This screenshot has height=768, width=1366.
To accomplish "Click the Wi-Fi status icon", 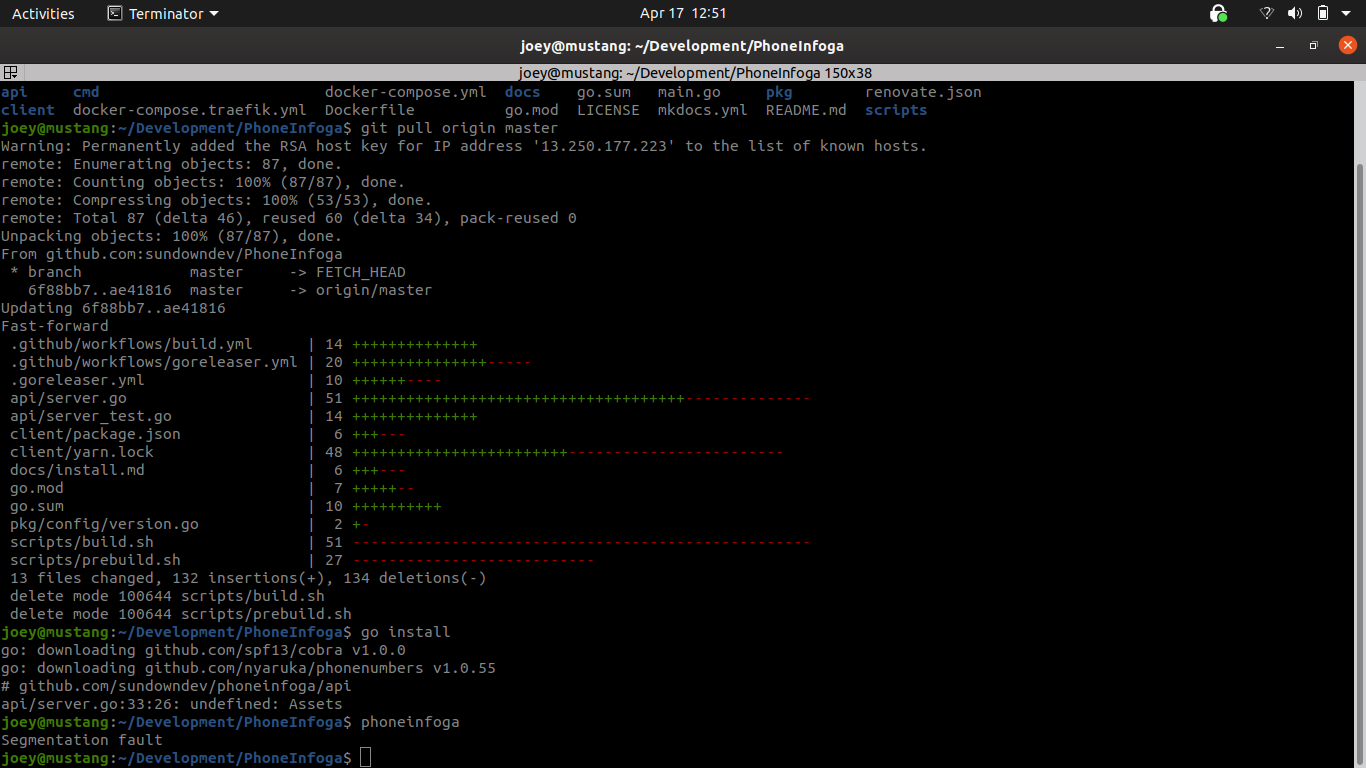I will click(x=1266, y=12).
